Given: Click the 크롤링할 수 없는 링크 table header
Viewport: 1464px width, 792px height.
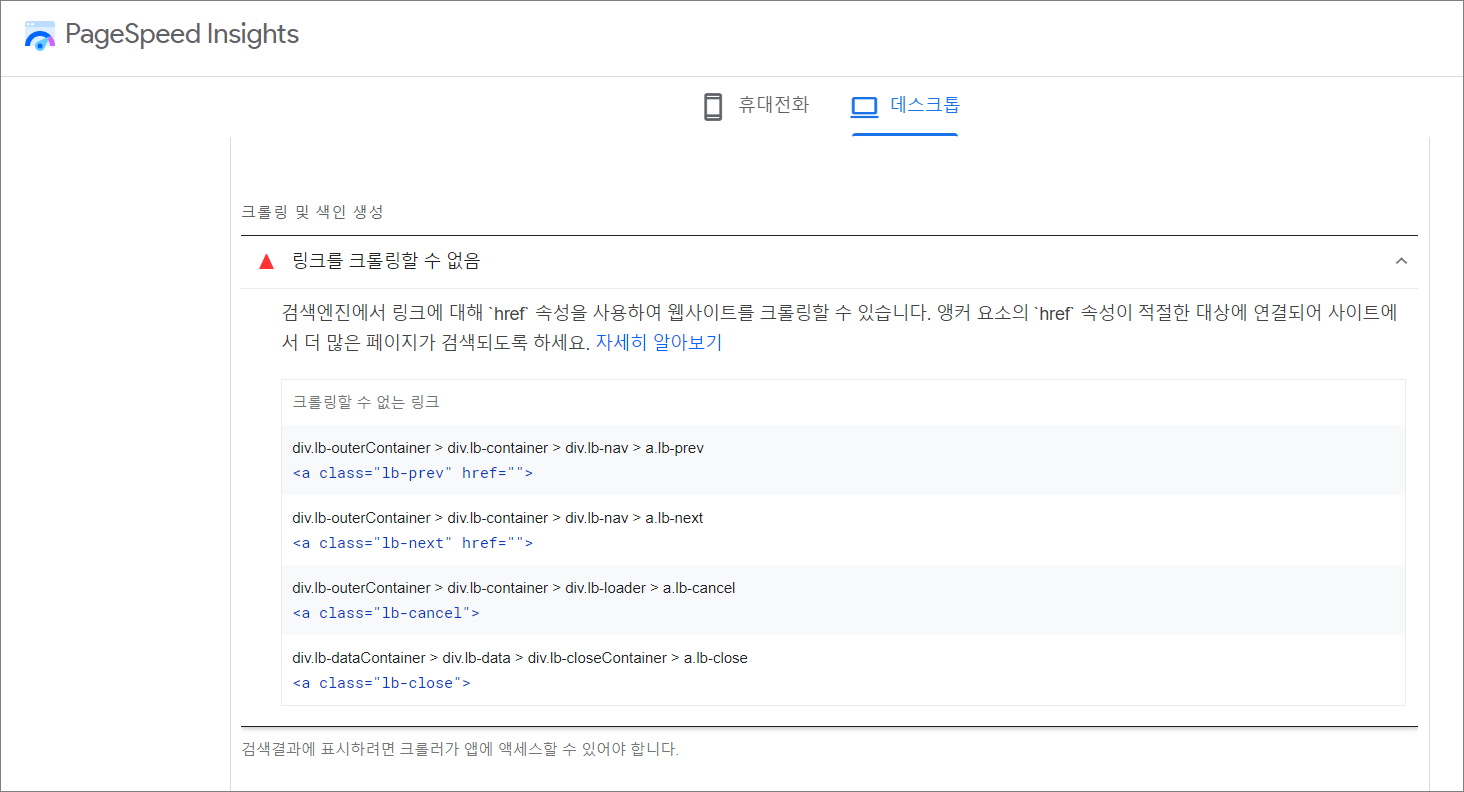Looking at the screenshot, I should pyautogui.click(x=366, y=402).
